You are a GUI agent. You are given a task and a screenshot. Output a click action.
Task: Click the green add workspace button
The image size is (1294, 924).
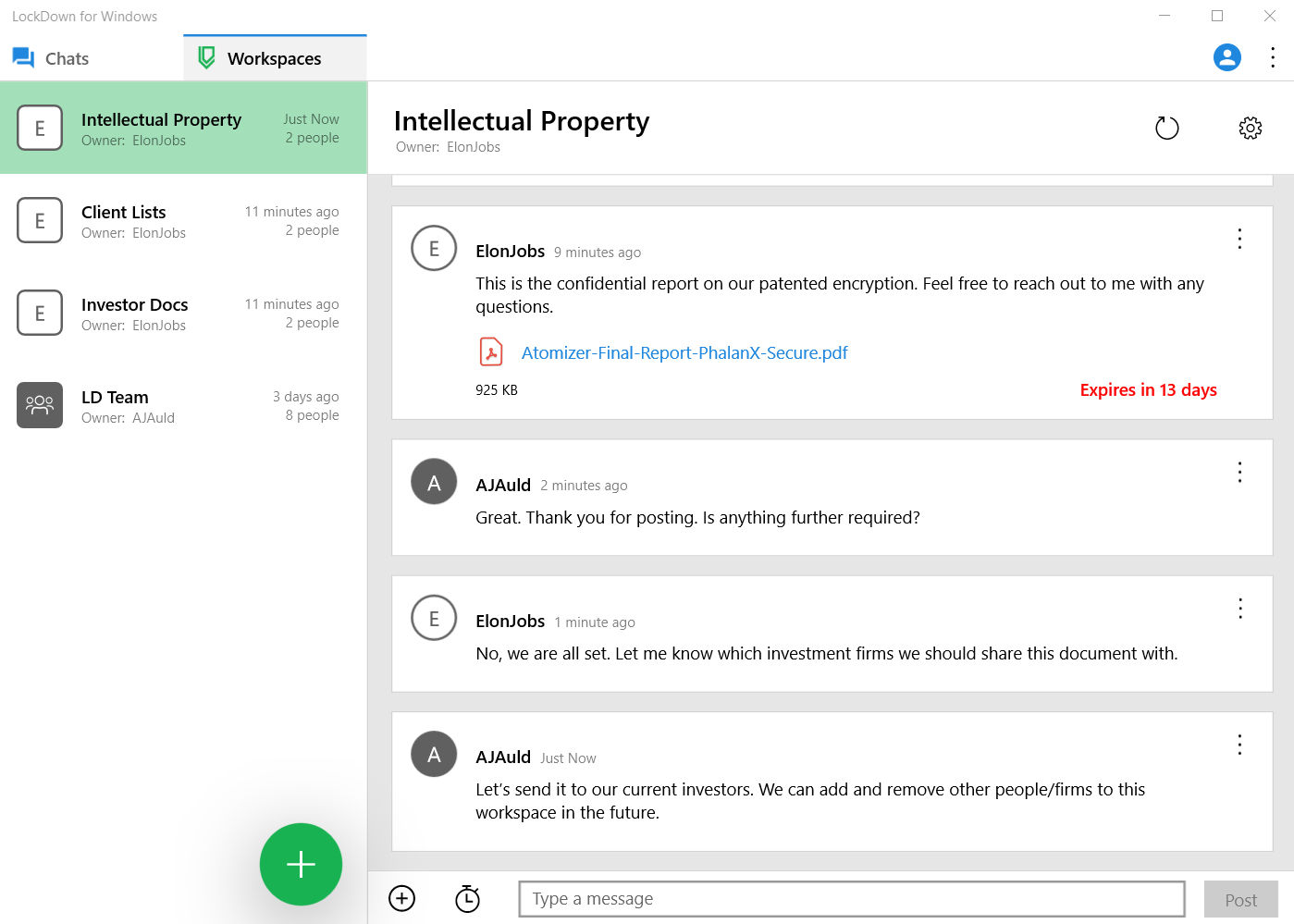[301, 864]
